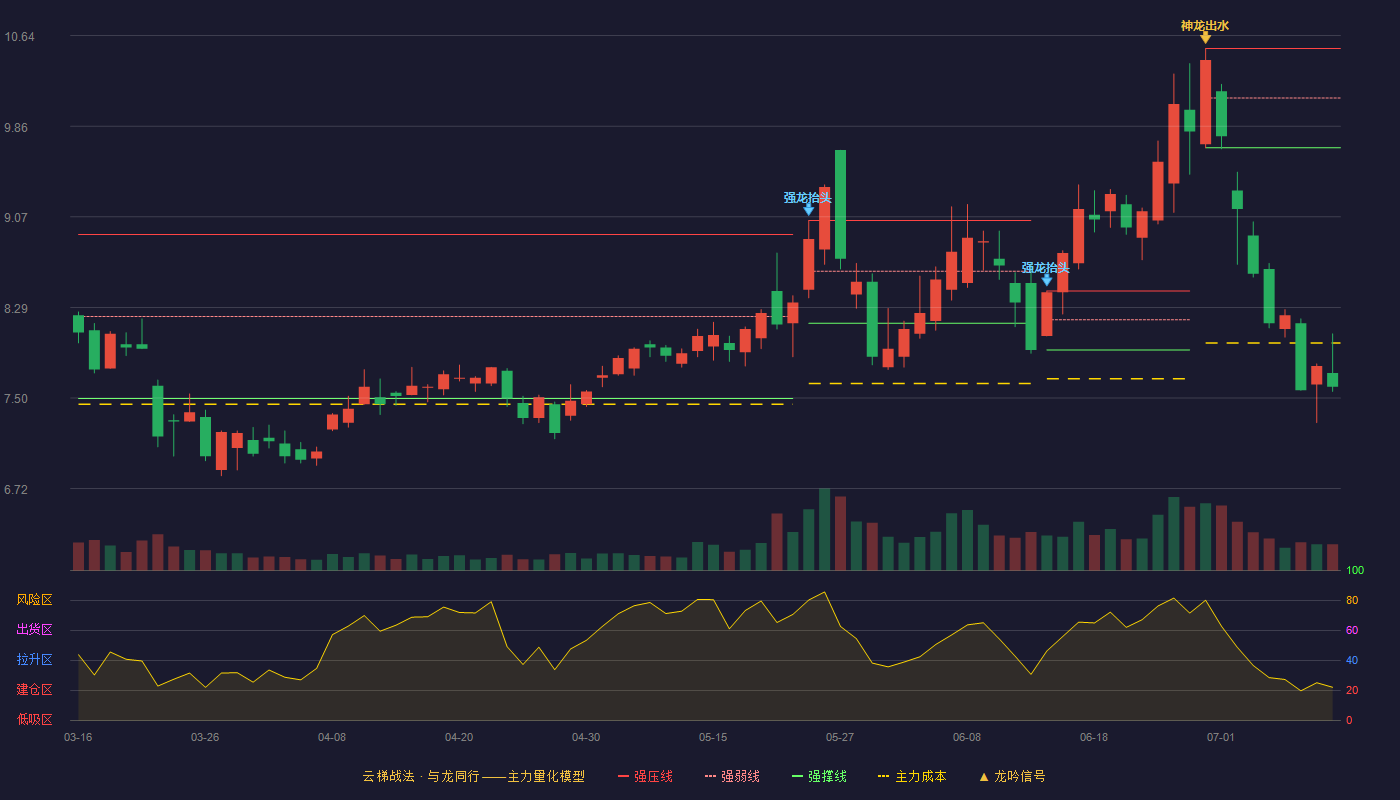Click the 建仓区 zone label
1400x800 pixels.
(x=34, y=690)
